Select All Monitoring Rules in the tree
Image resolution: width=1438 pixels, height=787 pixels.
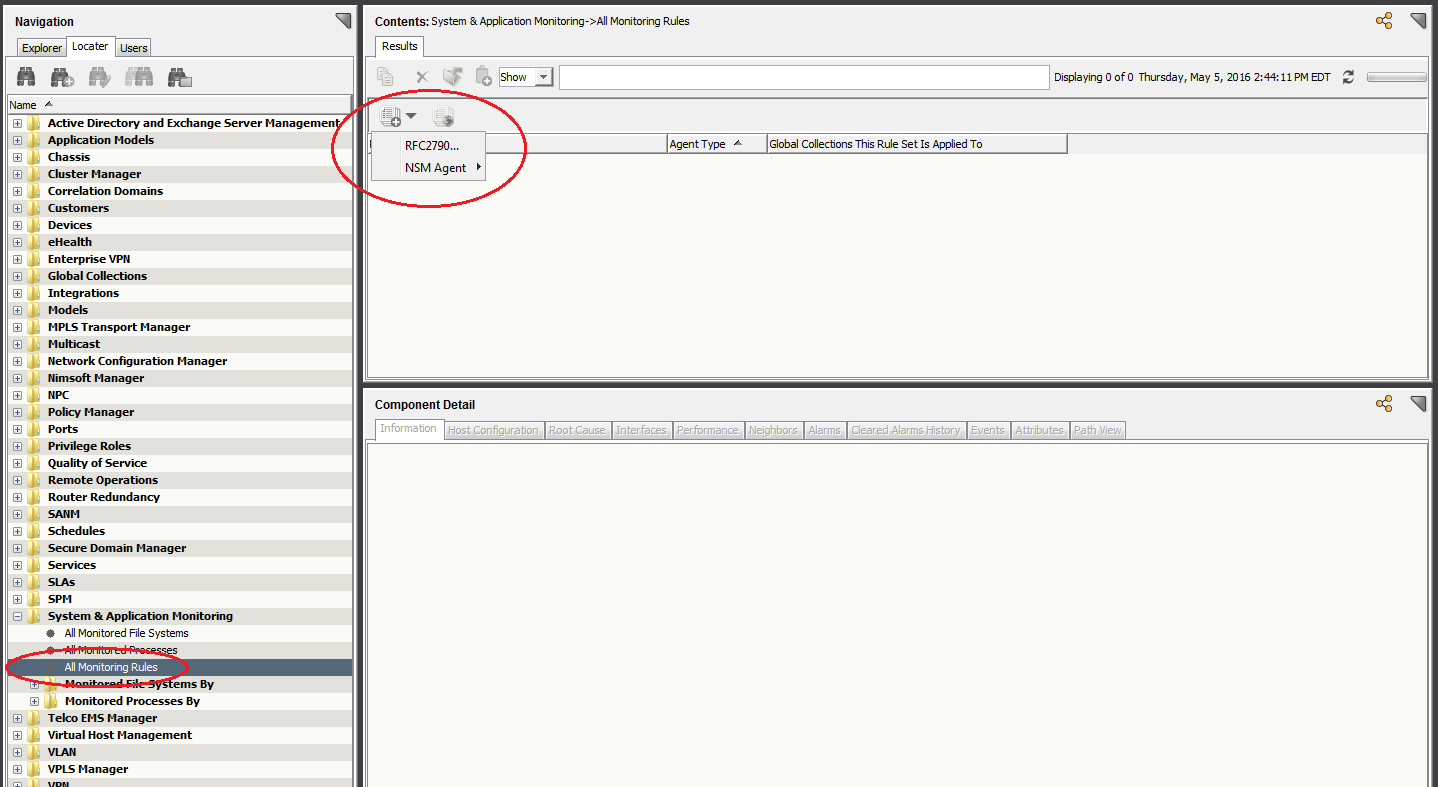(111, 667)
